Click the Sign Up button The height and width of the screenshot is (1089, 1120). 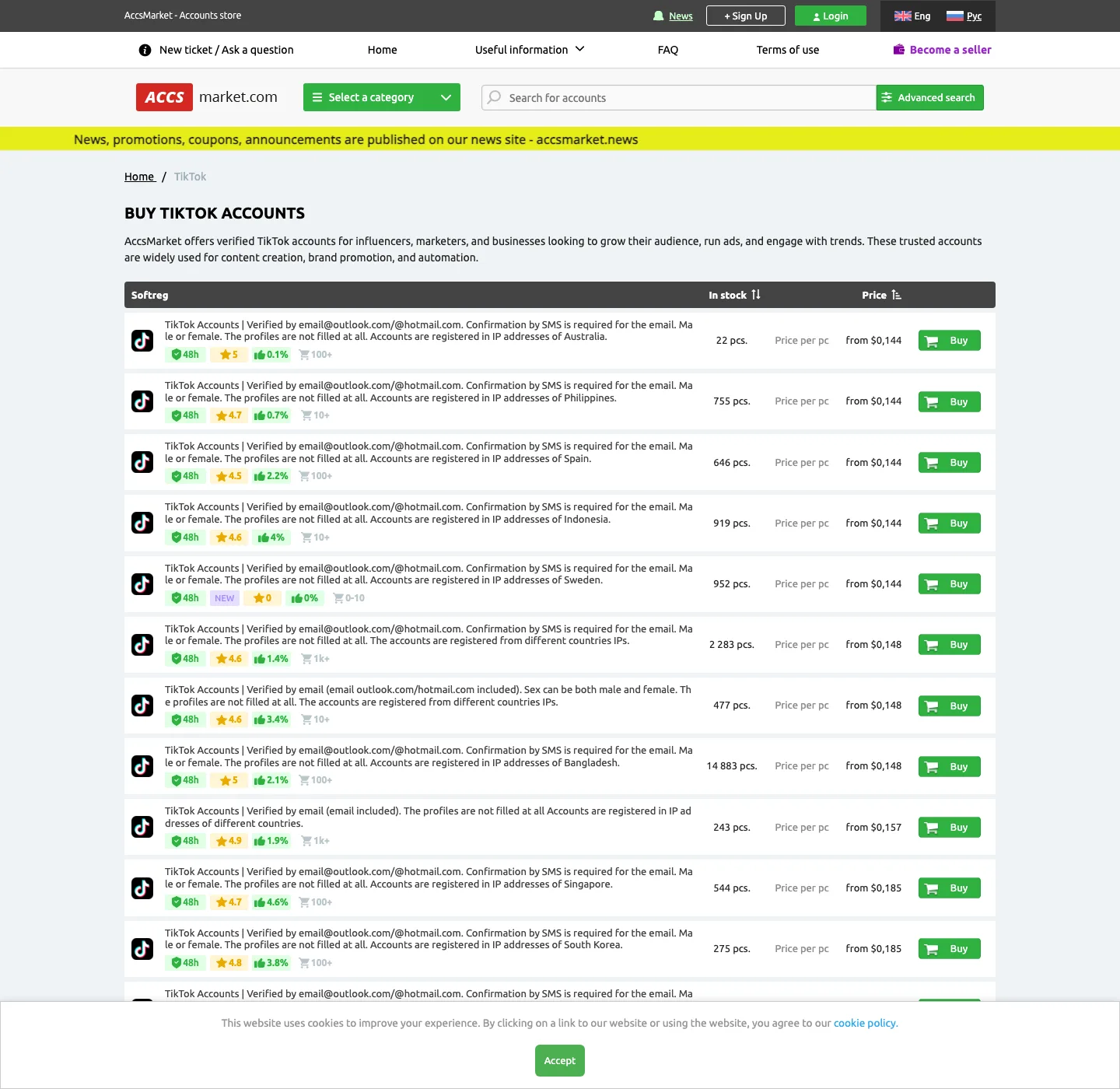(746, 16)
